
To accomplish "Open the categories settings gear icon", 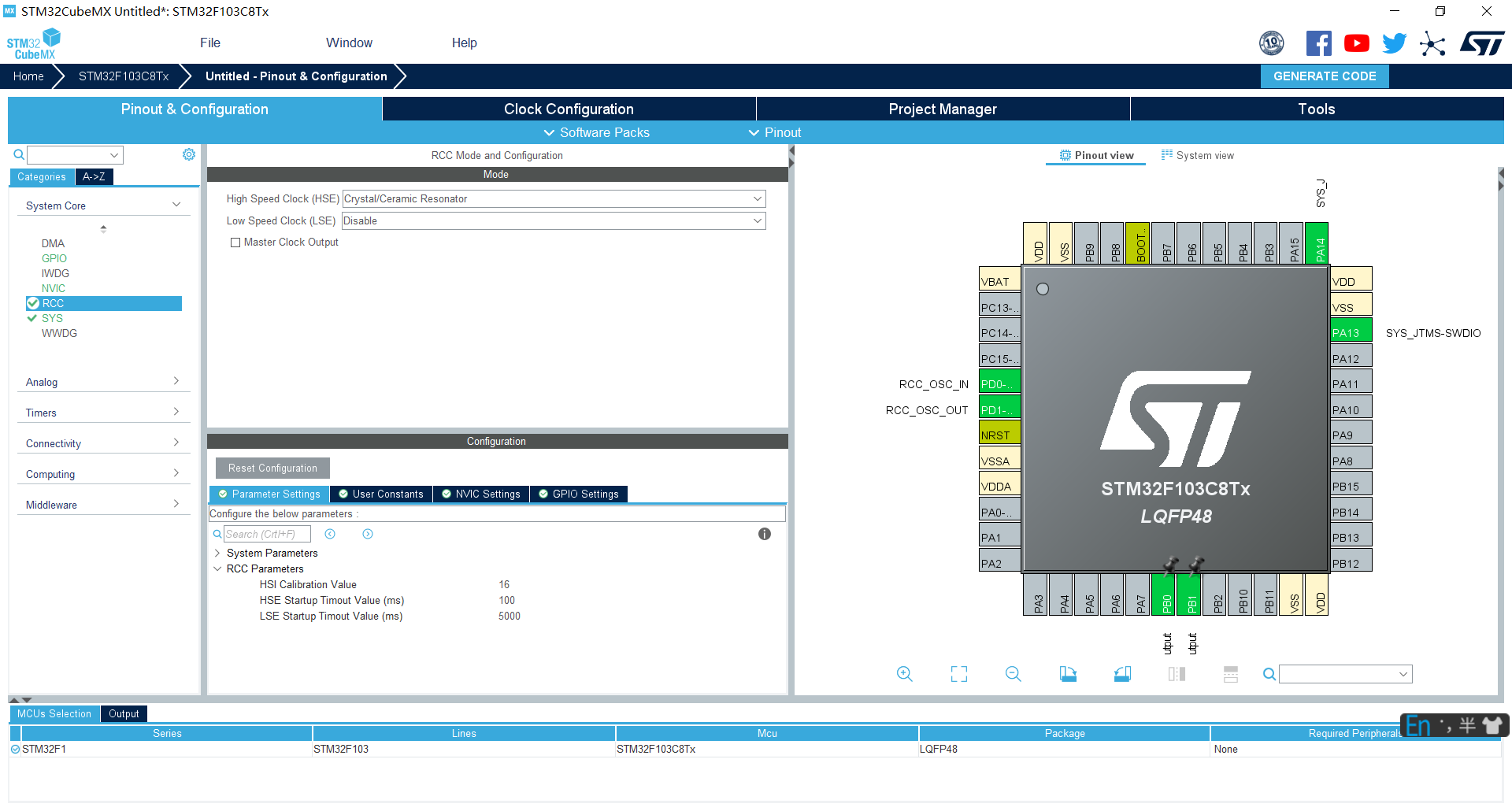I will pos(189,154).
